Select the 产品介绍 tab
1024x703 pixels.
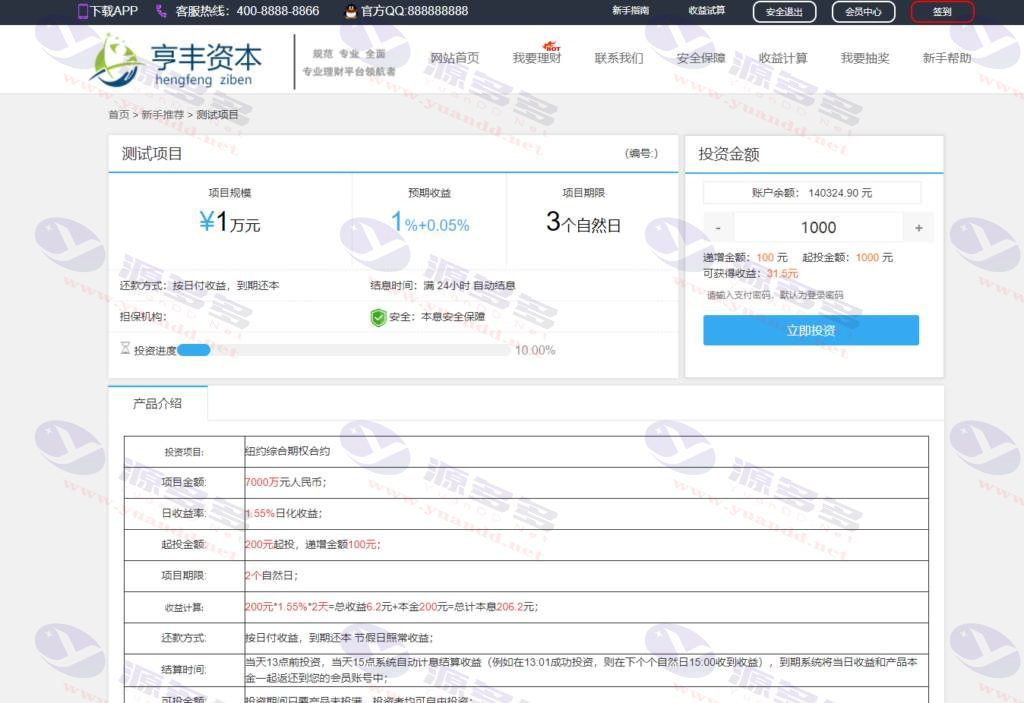157,403
